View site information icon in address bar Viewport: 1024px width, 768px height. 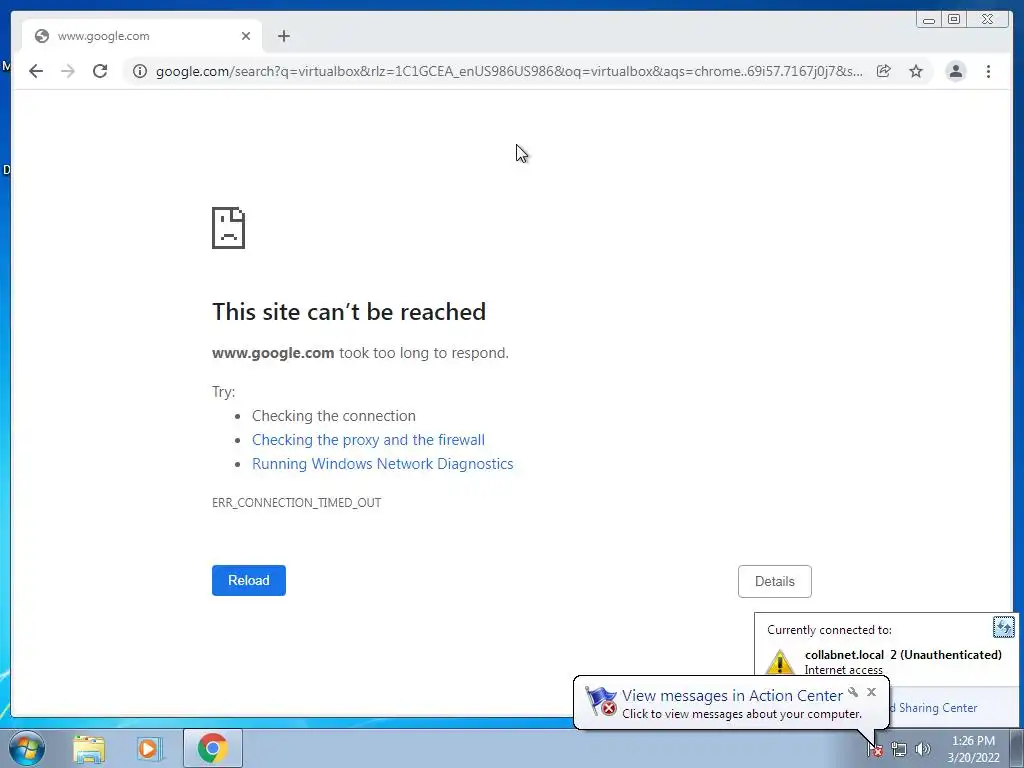[140, 71]
